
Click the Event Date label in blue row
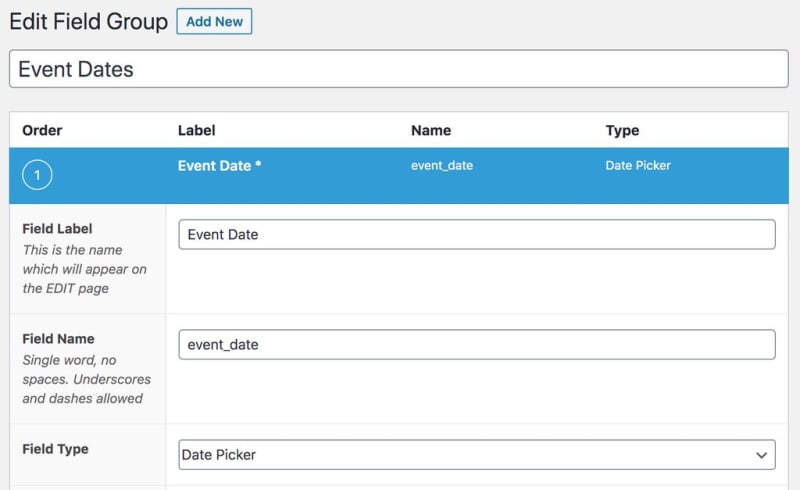click(219, 166)
